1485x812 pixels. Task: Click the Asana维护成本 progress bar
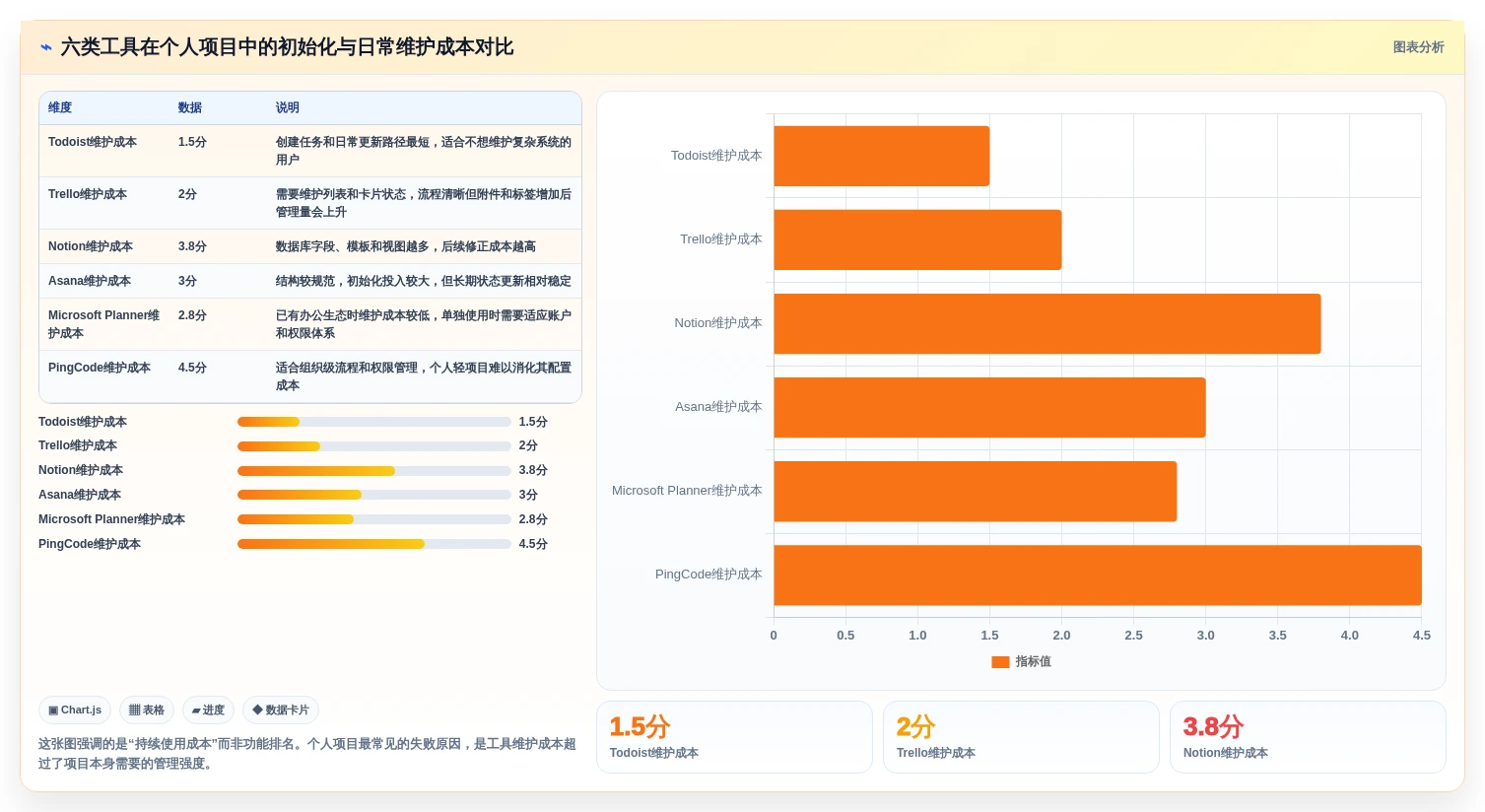point(373,495)
